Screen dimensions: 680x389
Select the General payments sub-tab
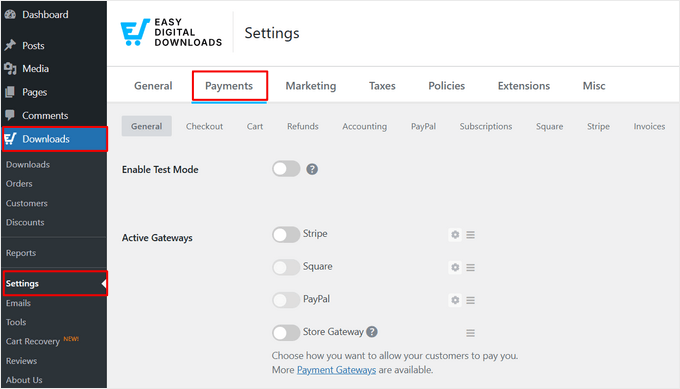pos(147,126)
